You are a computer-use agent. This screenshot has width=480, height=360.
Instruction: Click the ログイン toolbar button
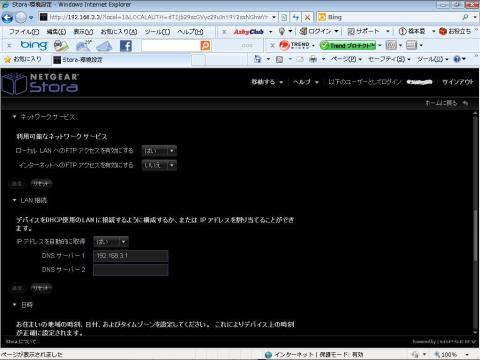pyautogui.click(x=316, y=32)
